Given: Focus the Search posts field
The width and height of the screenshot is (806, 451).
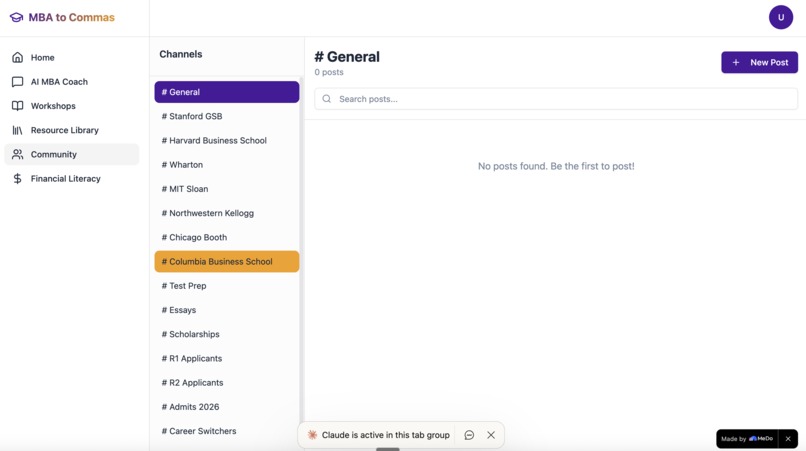Looking at the screenshot, I should point(556,99).
